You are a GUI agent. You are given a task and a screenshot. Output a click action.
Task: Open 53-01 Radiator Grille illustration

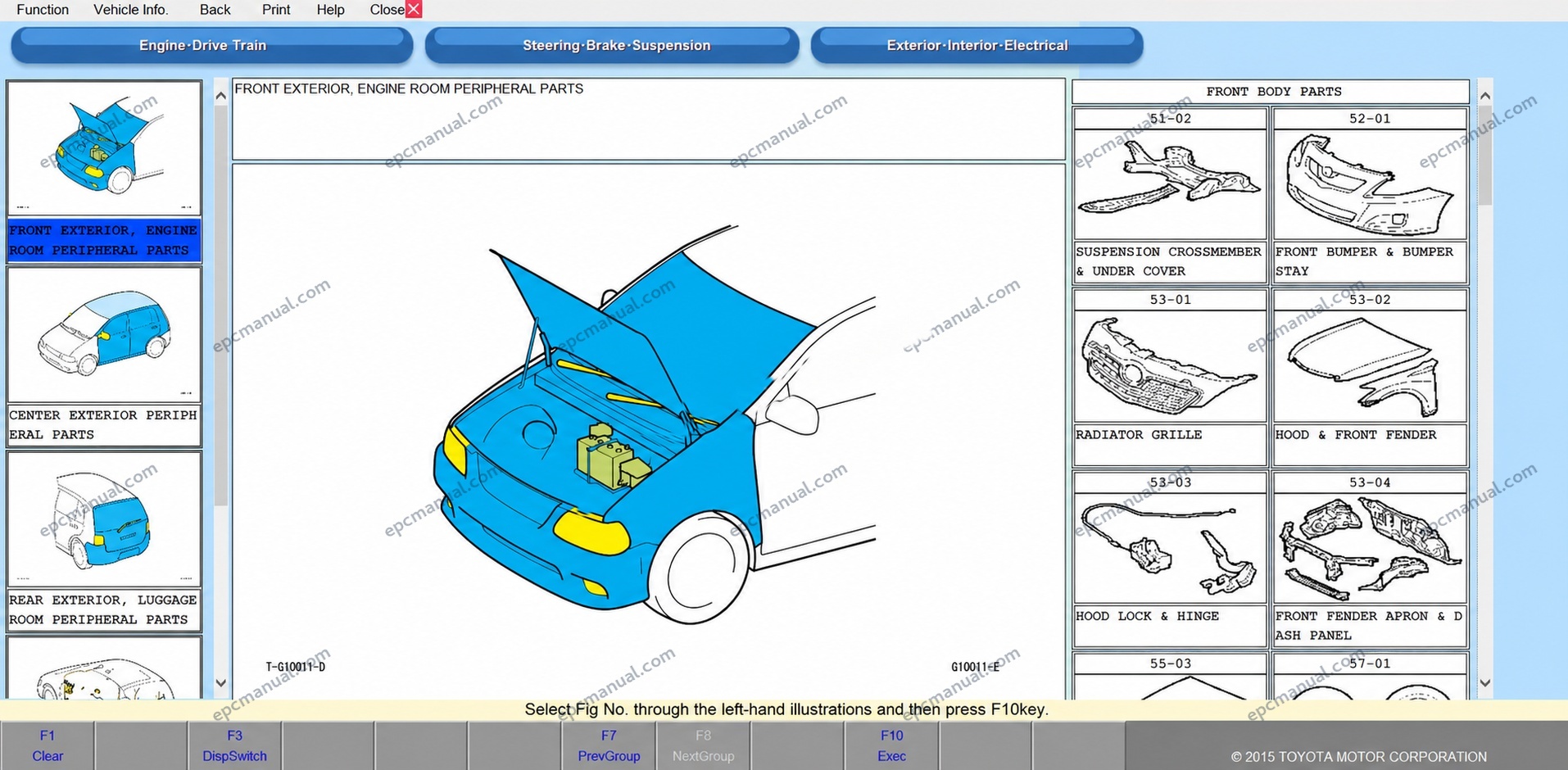tap(1170, 366)
